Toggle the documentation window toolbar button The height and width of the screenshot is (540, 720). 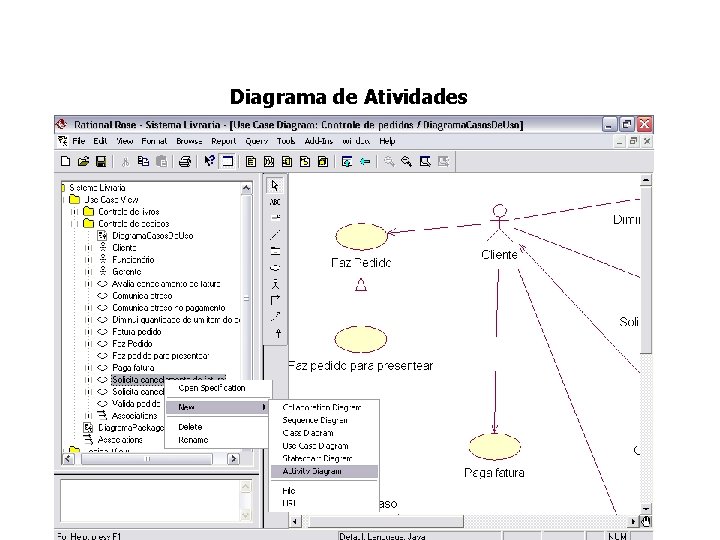[x=227, y=161]
